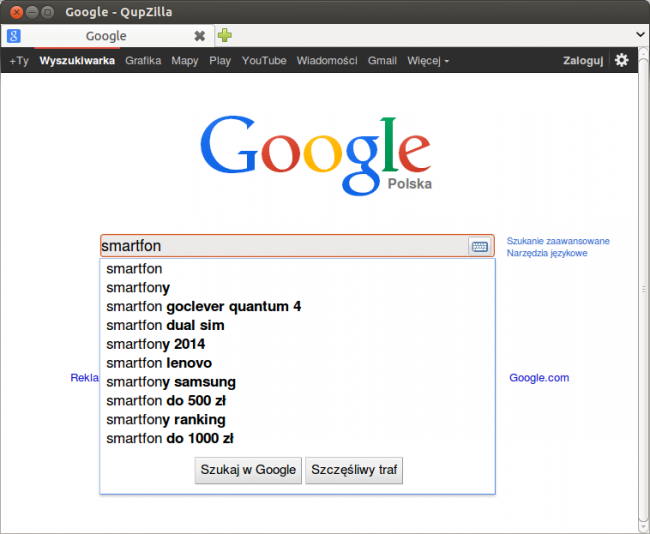
Task: Open Gmail in the top bar
Action: coord(382,61)
